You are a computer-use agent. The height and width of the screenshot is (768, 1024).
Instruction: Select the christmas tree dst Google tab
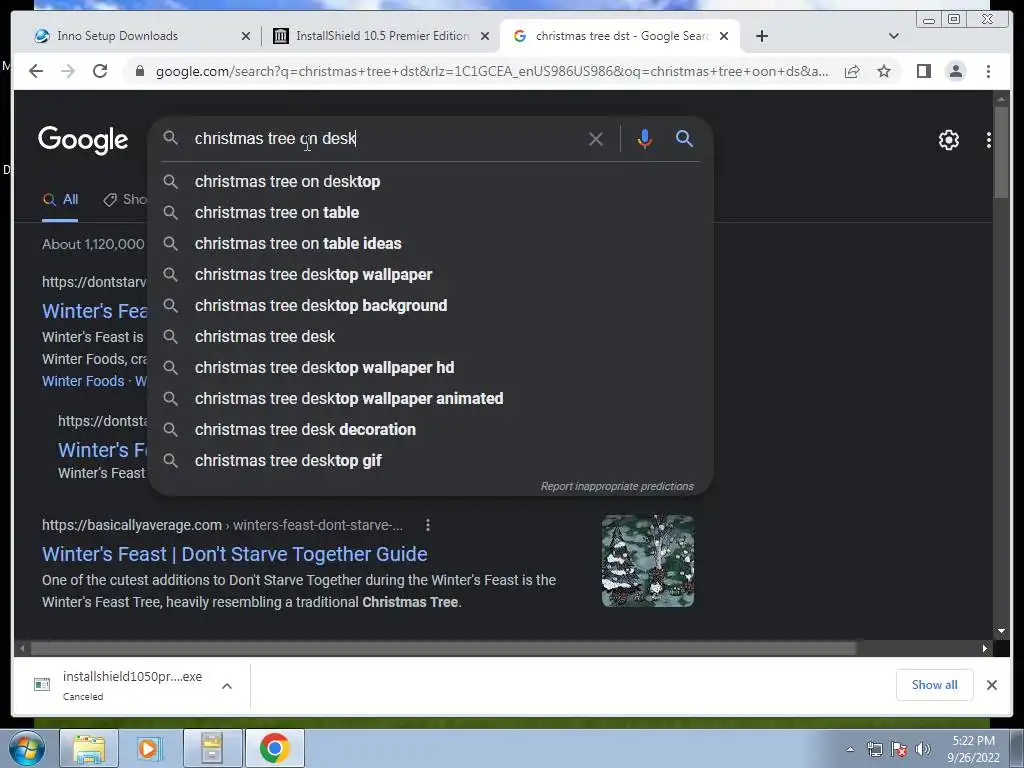tap(620, 36)
